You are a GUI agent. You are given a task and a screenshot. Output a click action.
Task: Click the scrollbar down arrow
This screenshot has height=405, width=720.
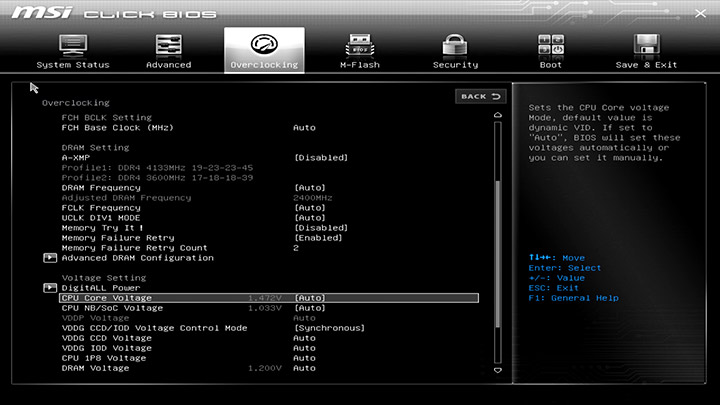coord(497,370)
